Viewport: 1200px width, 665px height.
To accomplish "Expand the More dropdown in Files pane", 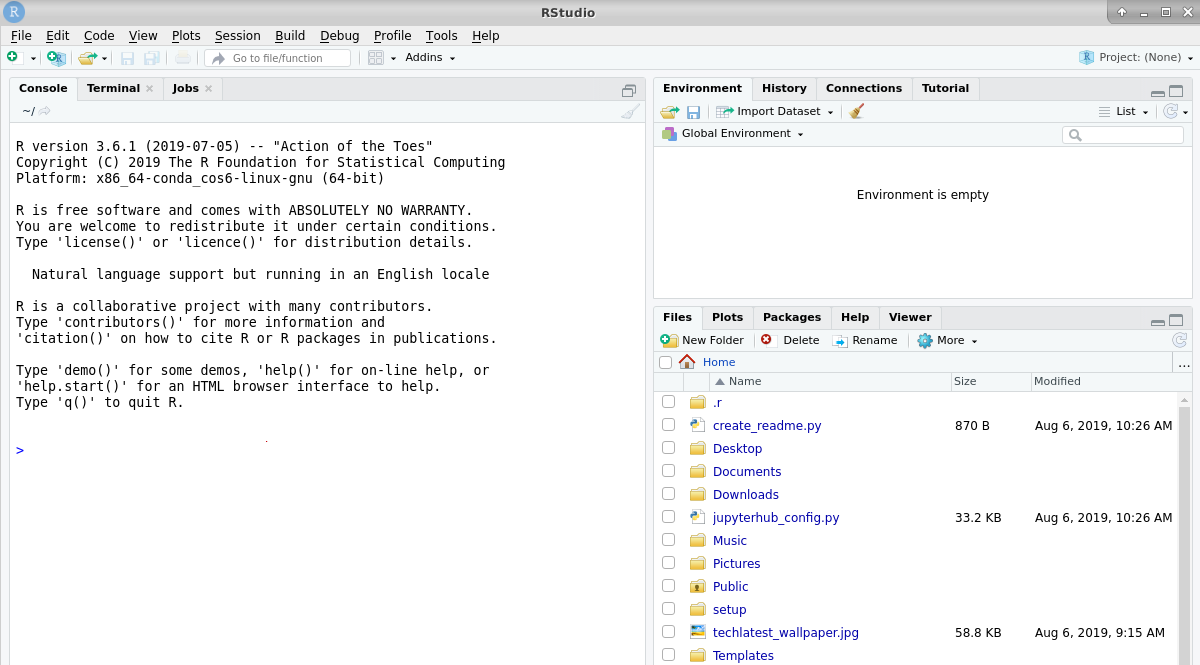I will tap(947, 340).
